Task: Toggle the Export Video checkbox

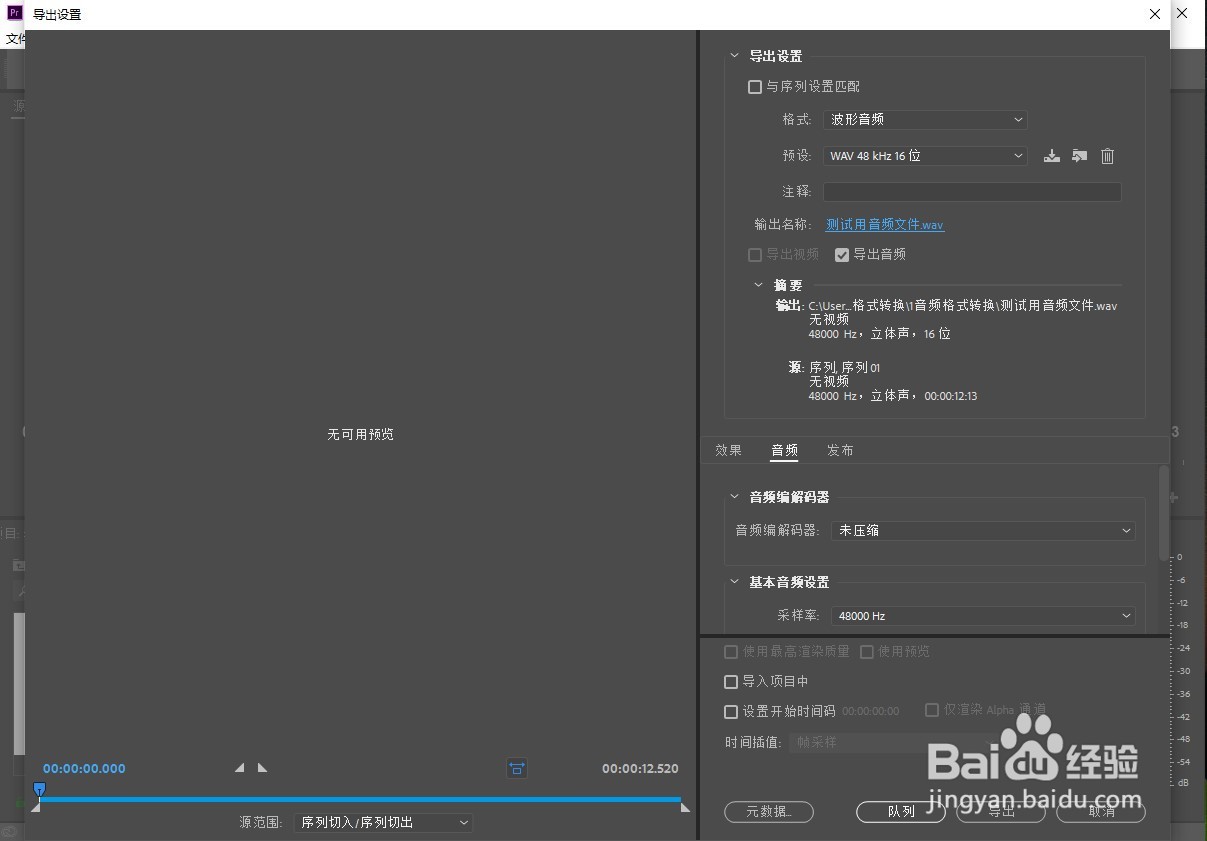Action: click(x=755, y=255)
